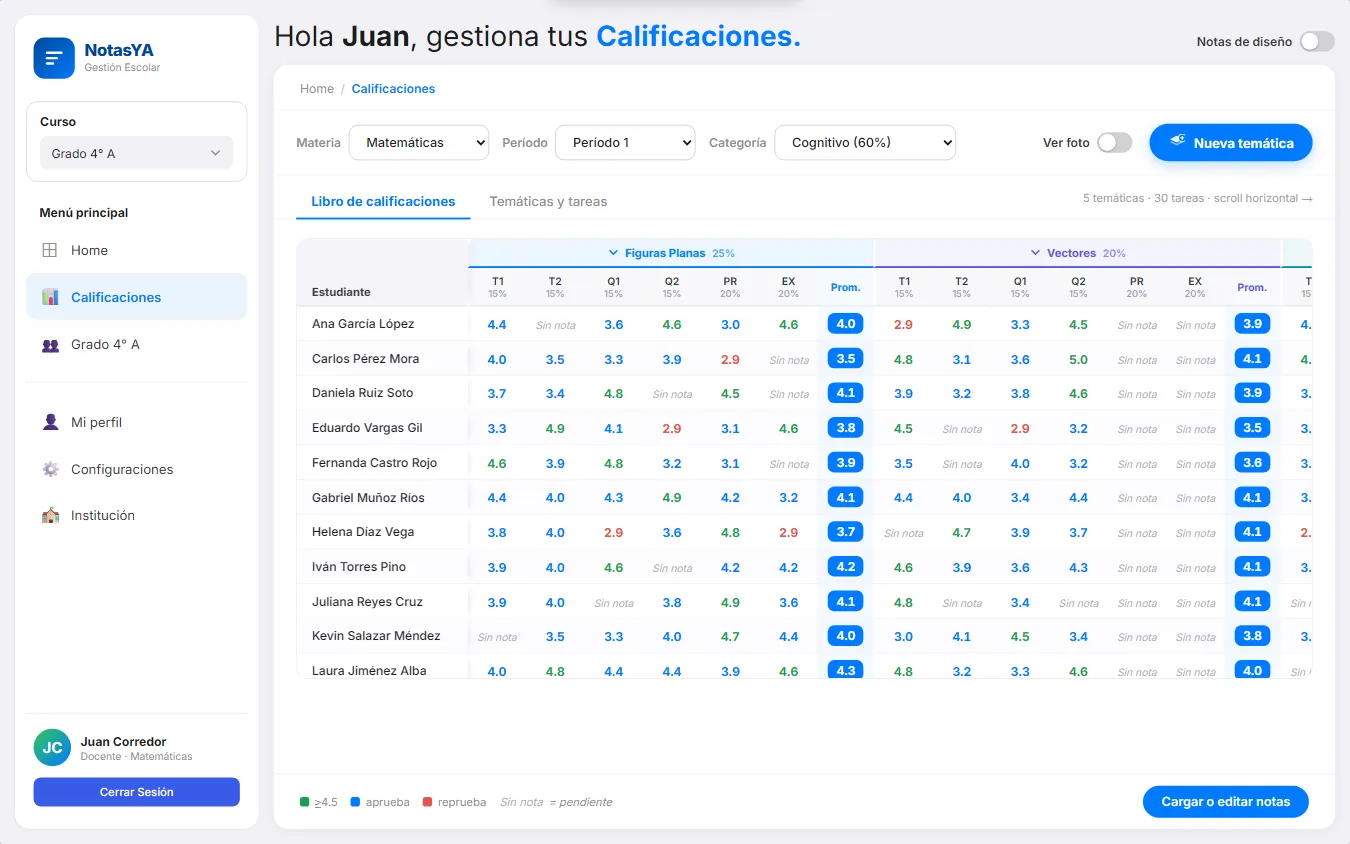Screen dimensions: 1350x844
Task: Click the student name Kevin Salazar Méndez
Action: tap(376, 636)
